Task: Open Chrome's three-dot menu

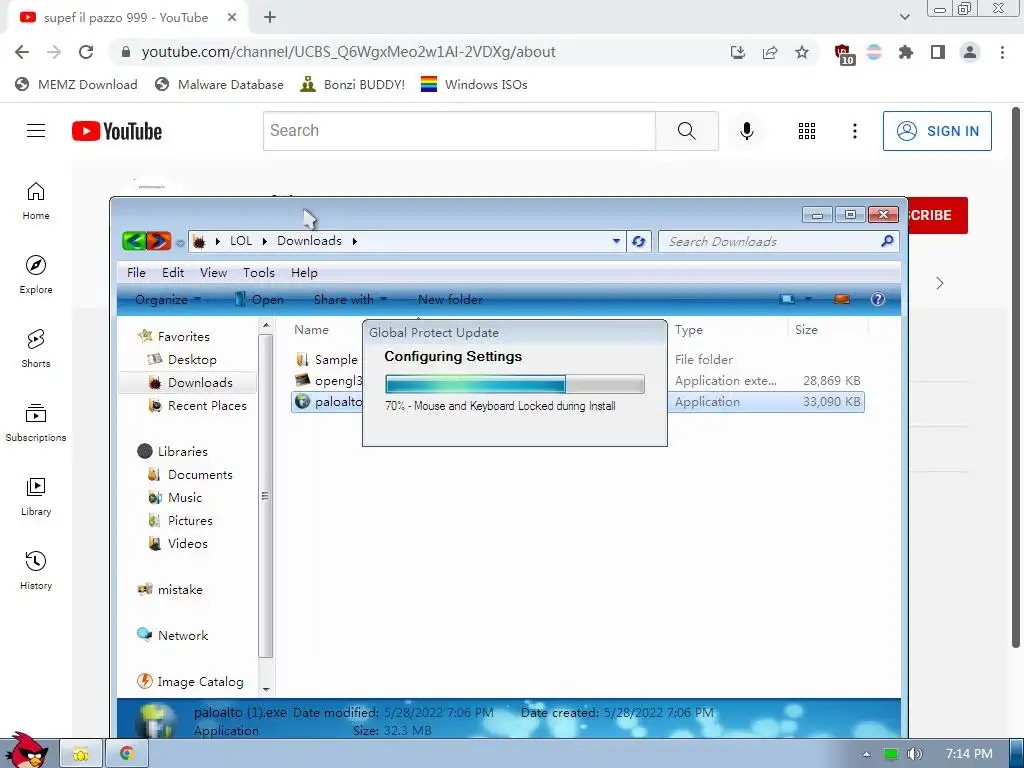Action: (x=1002, y=52)
